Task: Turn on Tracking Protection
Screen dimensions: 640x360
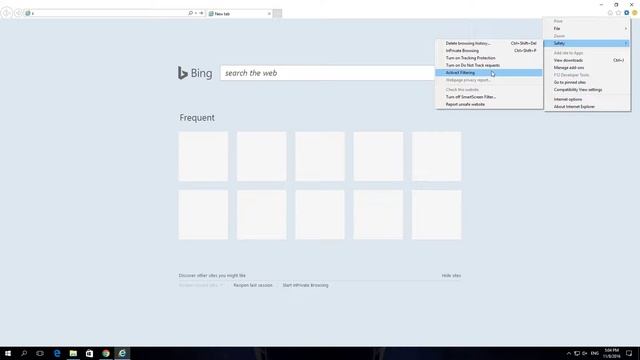Action: click(x=489, y=58)
